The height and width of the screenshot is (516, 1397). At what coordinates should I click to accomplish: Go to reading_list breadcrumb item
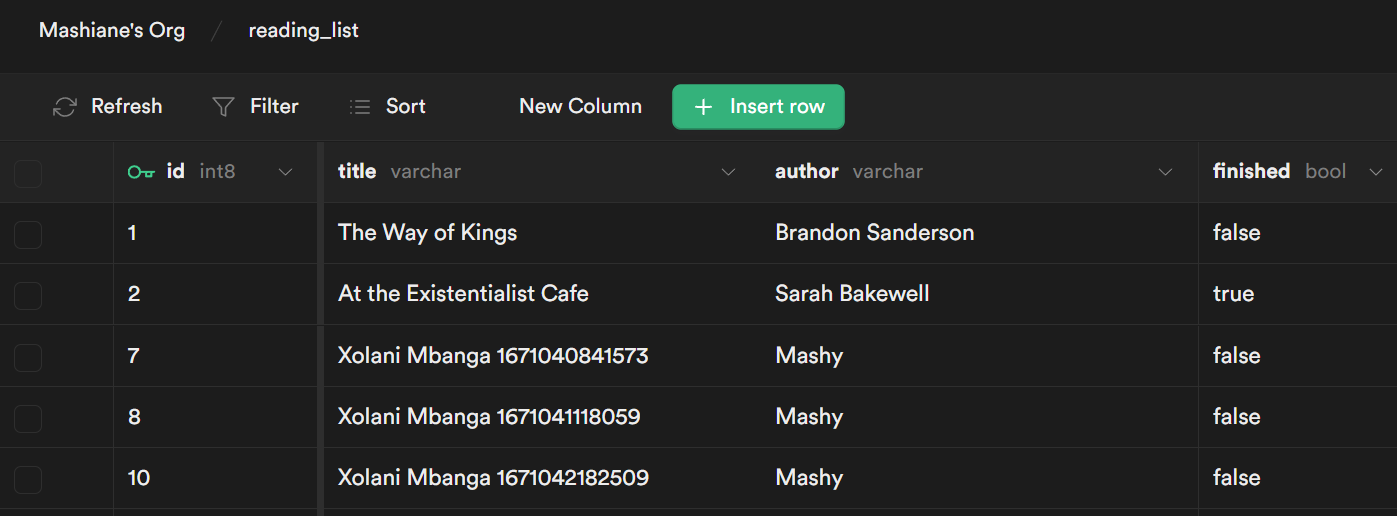pyautogui.click(x=303, y=31)
